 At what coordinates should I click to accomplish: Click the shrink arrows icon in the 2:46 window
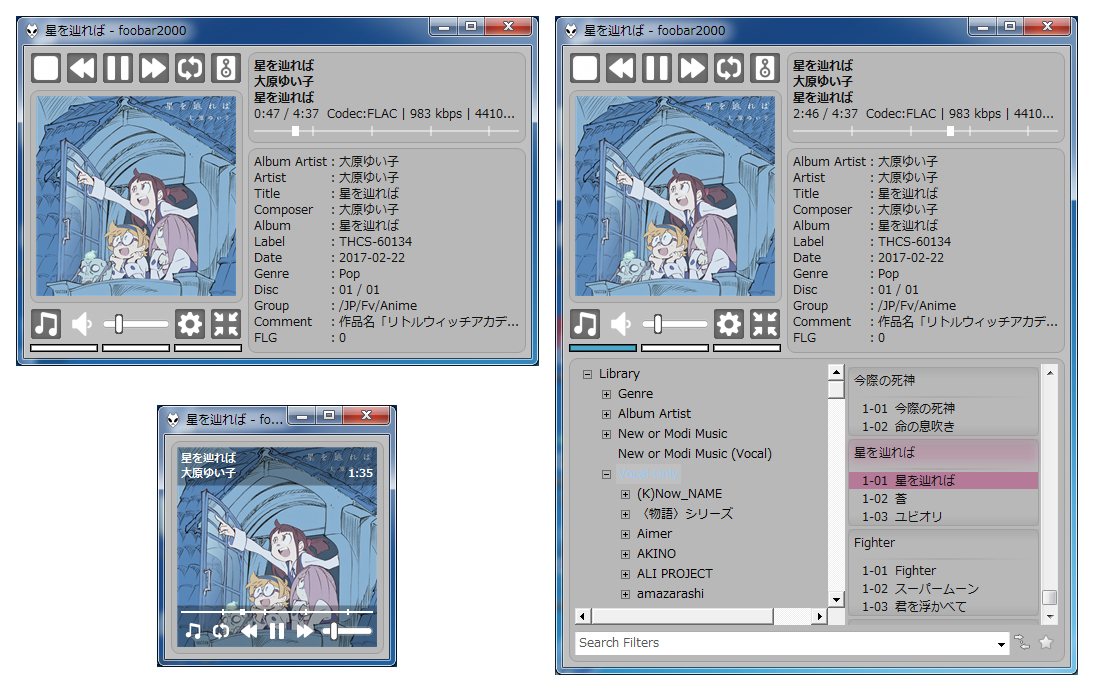tap(765, 324)
